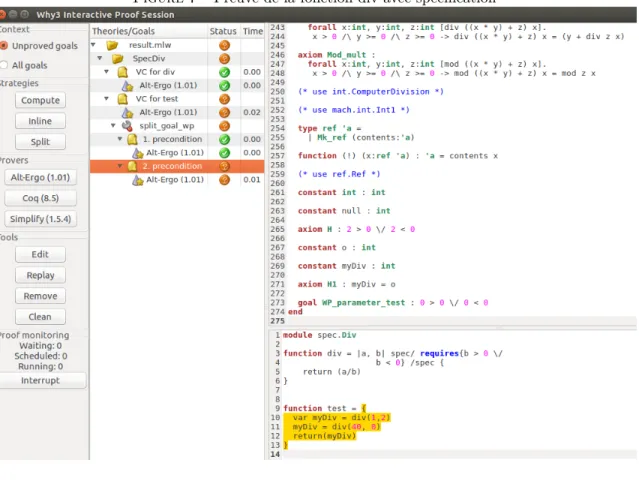Viewport: 639px width, 481px height.
Task: Click the SpecDiv theory folder icon
Action: tap(118, 59)
